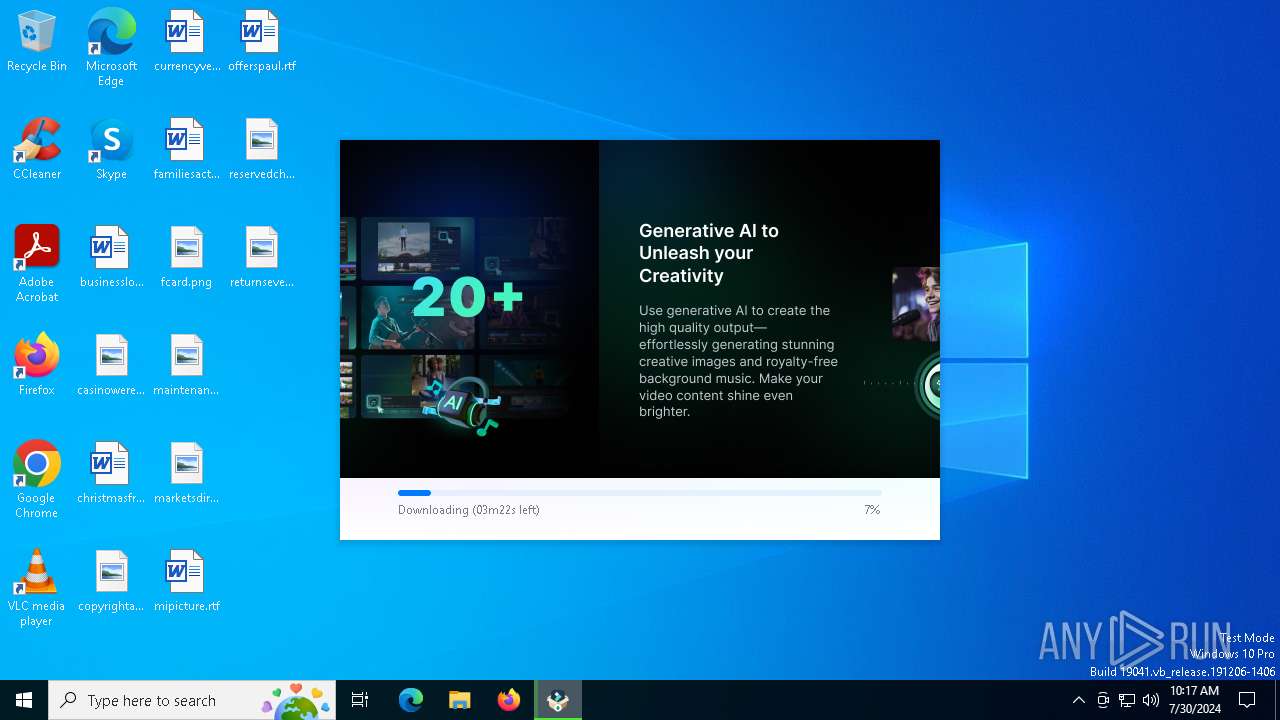This screenshot has height=720, width=1280.
Task: Select the fcard.png image file
Action: point(186,258)
